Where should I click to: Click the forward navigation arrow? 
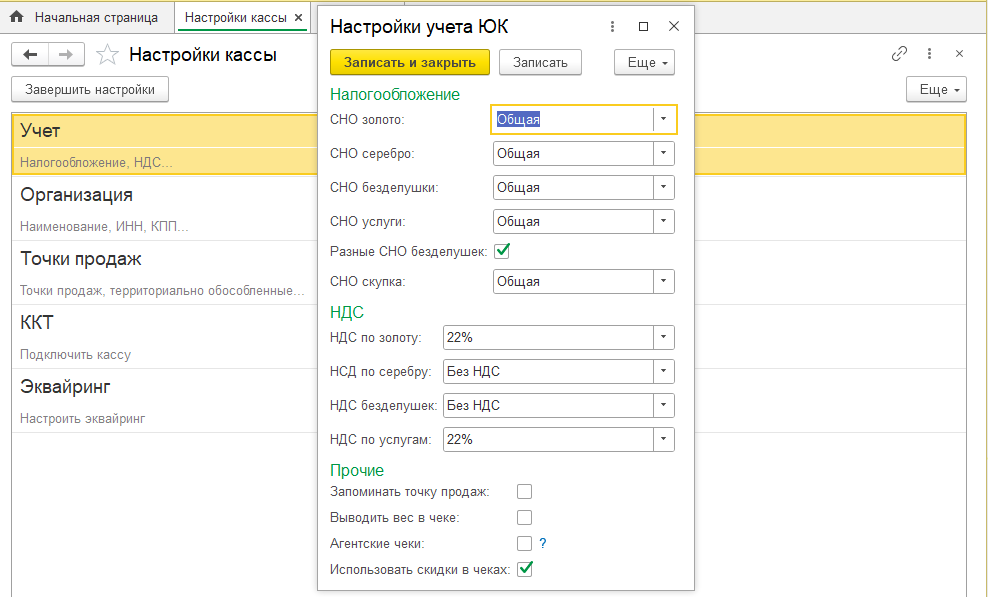point(66,55)
